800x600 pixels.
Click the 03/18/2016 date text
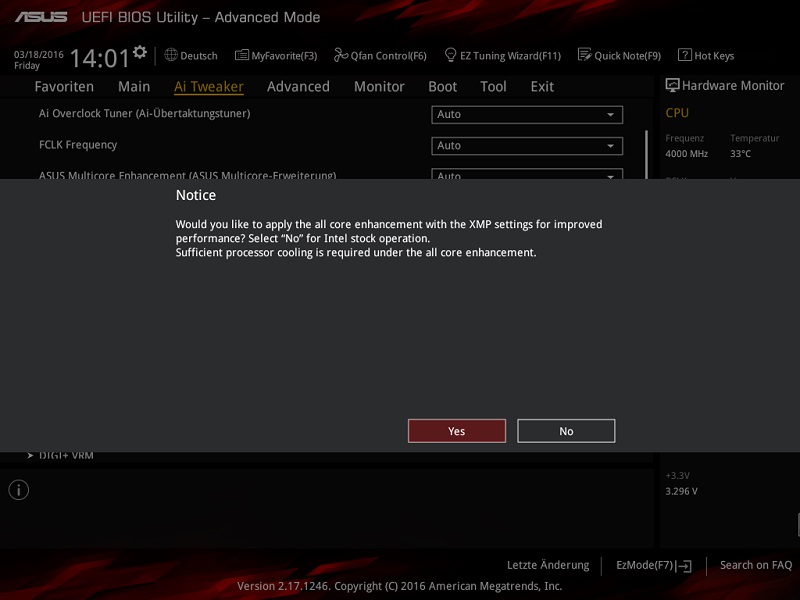pos(39,55)
